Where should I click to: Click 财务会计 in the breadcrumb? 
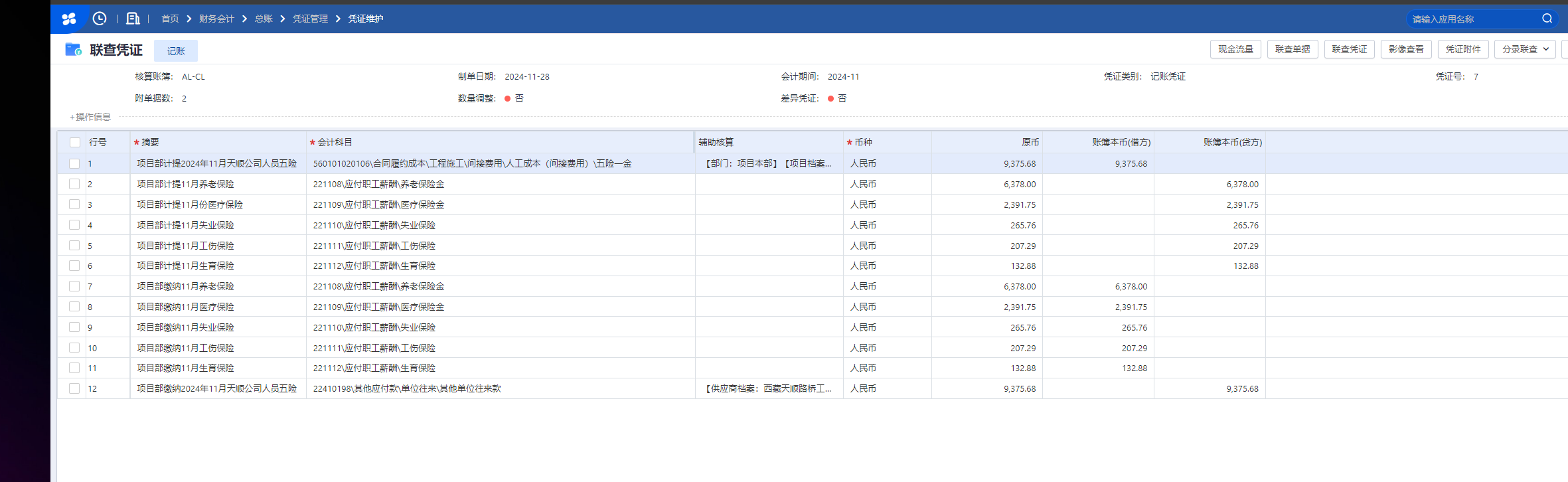tap(216, 19)
